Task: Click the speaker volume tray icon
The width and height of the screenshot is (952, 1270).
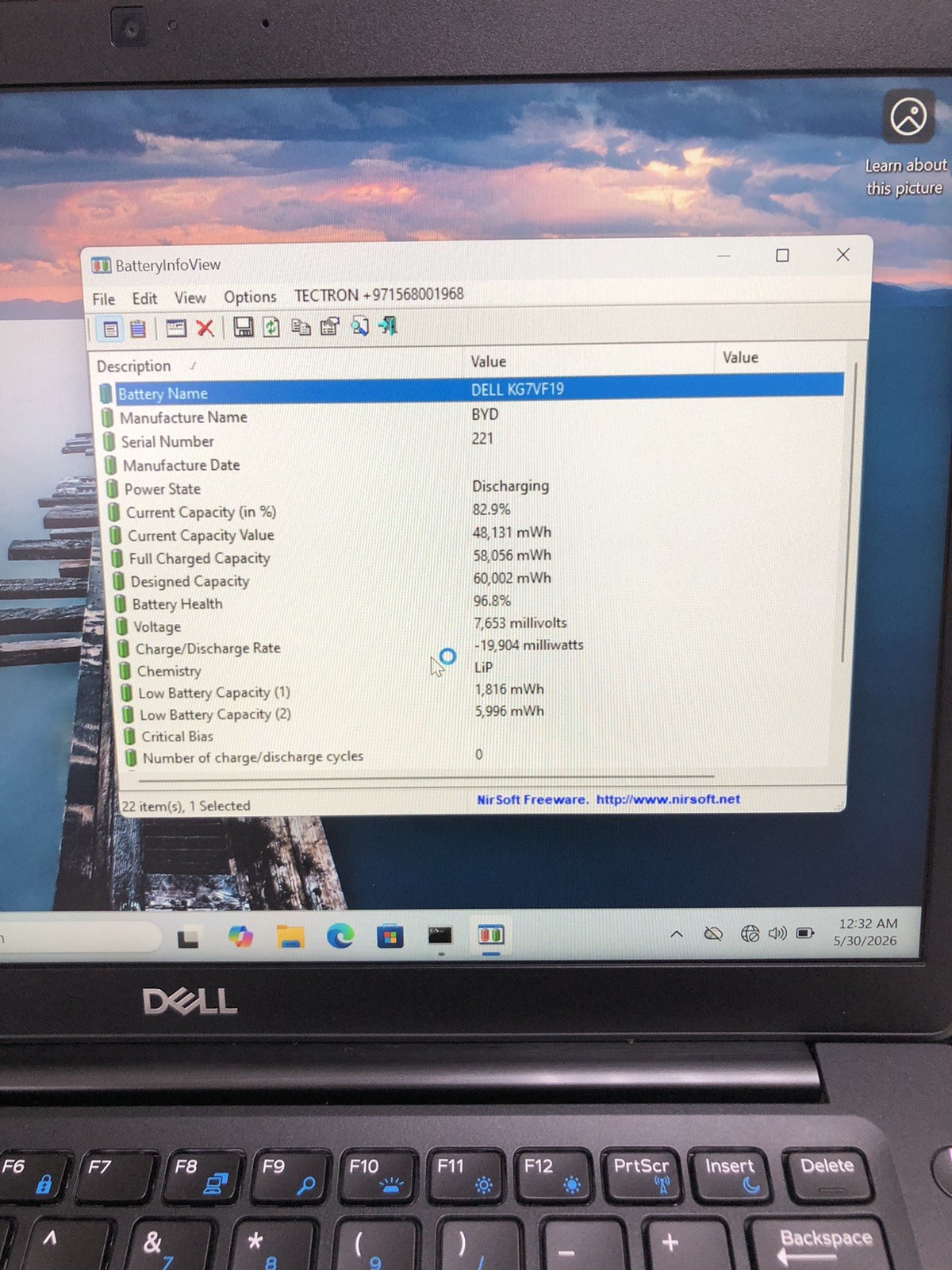Action: [777, 933]
